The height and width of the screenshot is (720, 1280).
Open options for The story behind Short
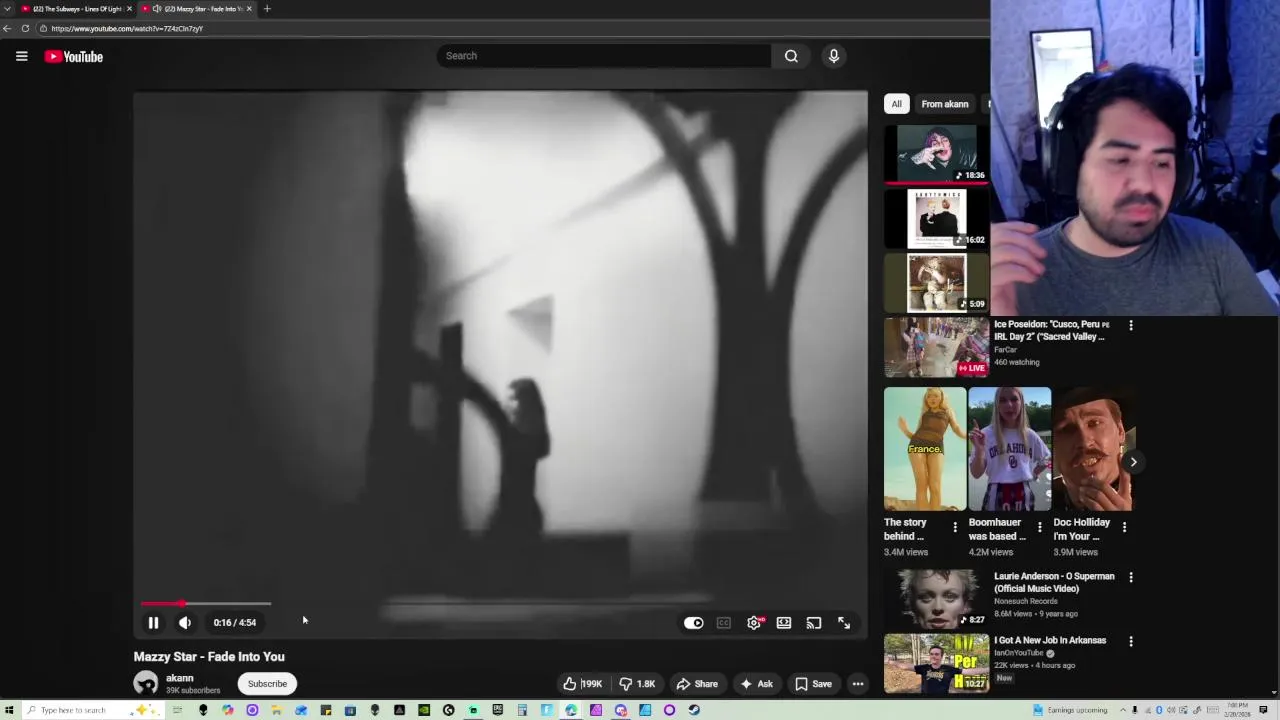click(x=955, y=527)
